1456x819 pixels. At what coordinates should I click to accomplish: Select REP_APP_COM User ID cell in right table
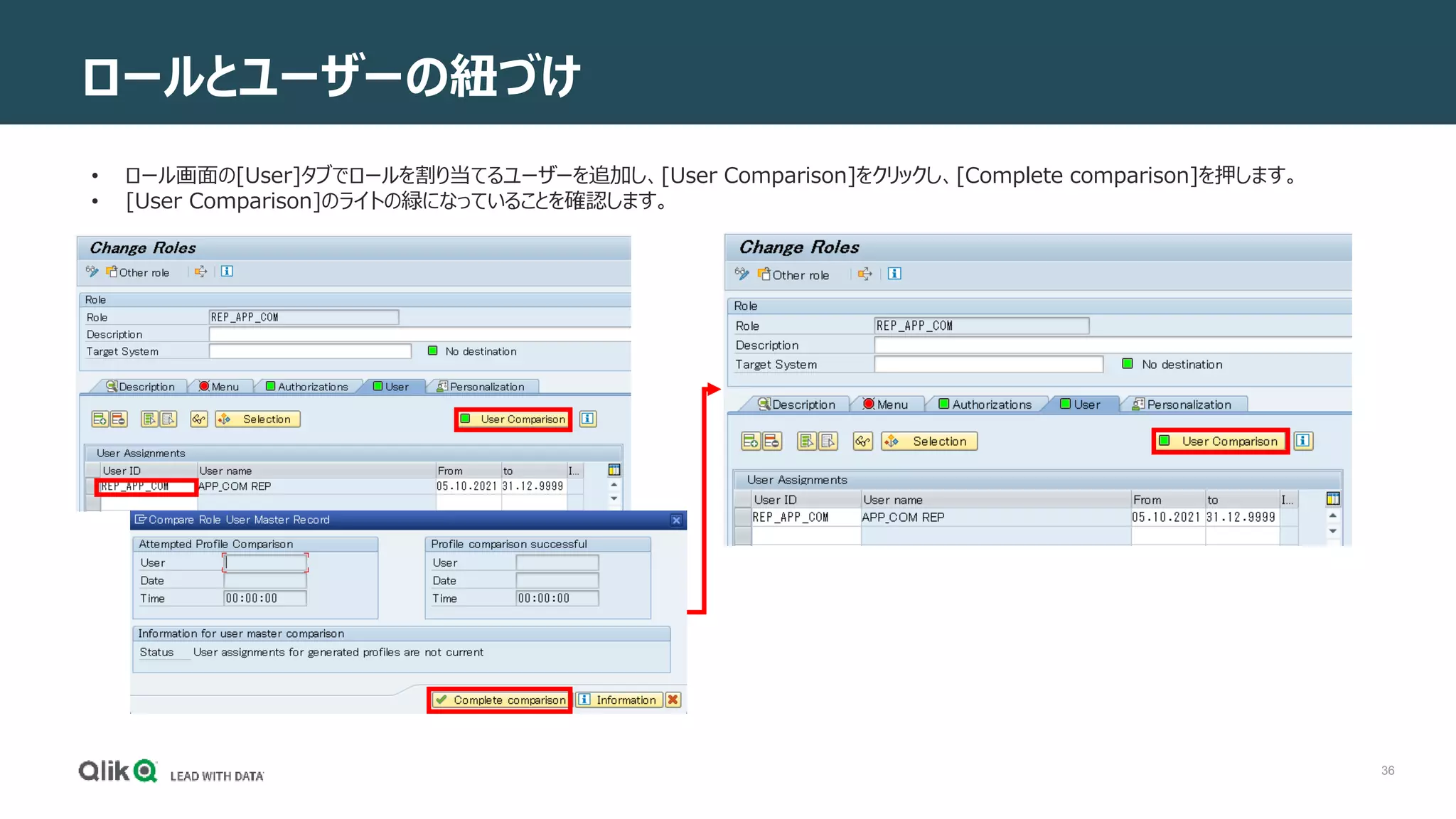[806, 518]
